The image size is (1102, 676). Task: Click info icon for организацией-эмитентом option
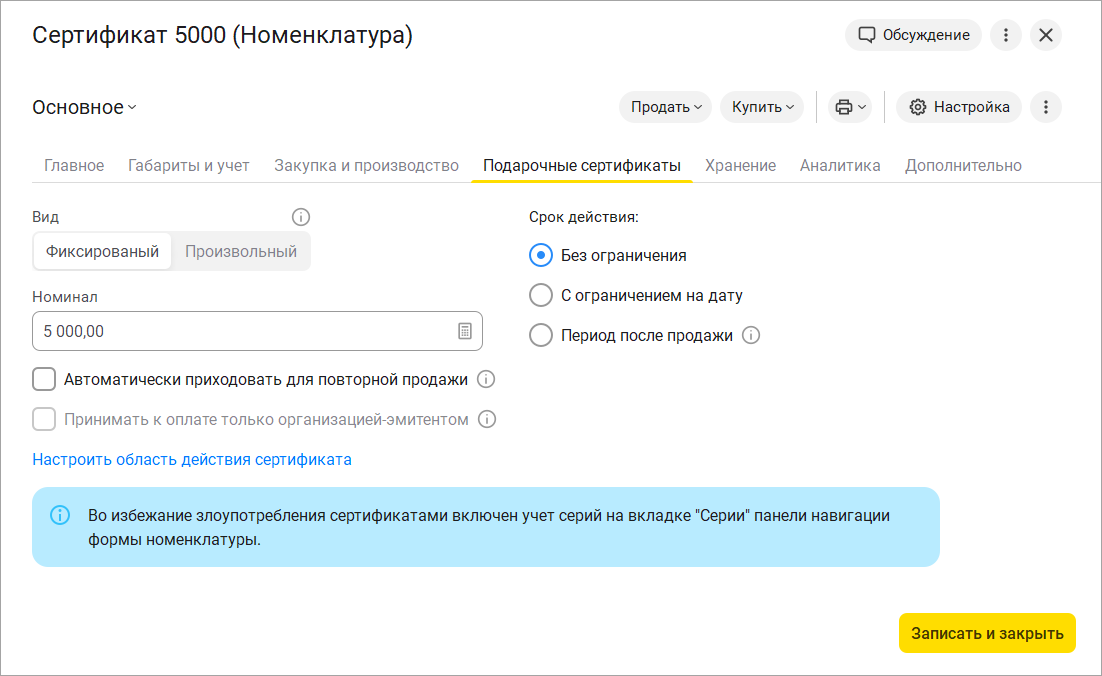click(487, 420)
